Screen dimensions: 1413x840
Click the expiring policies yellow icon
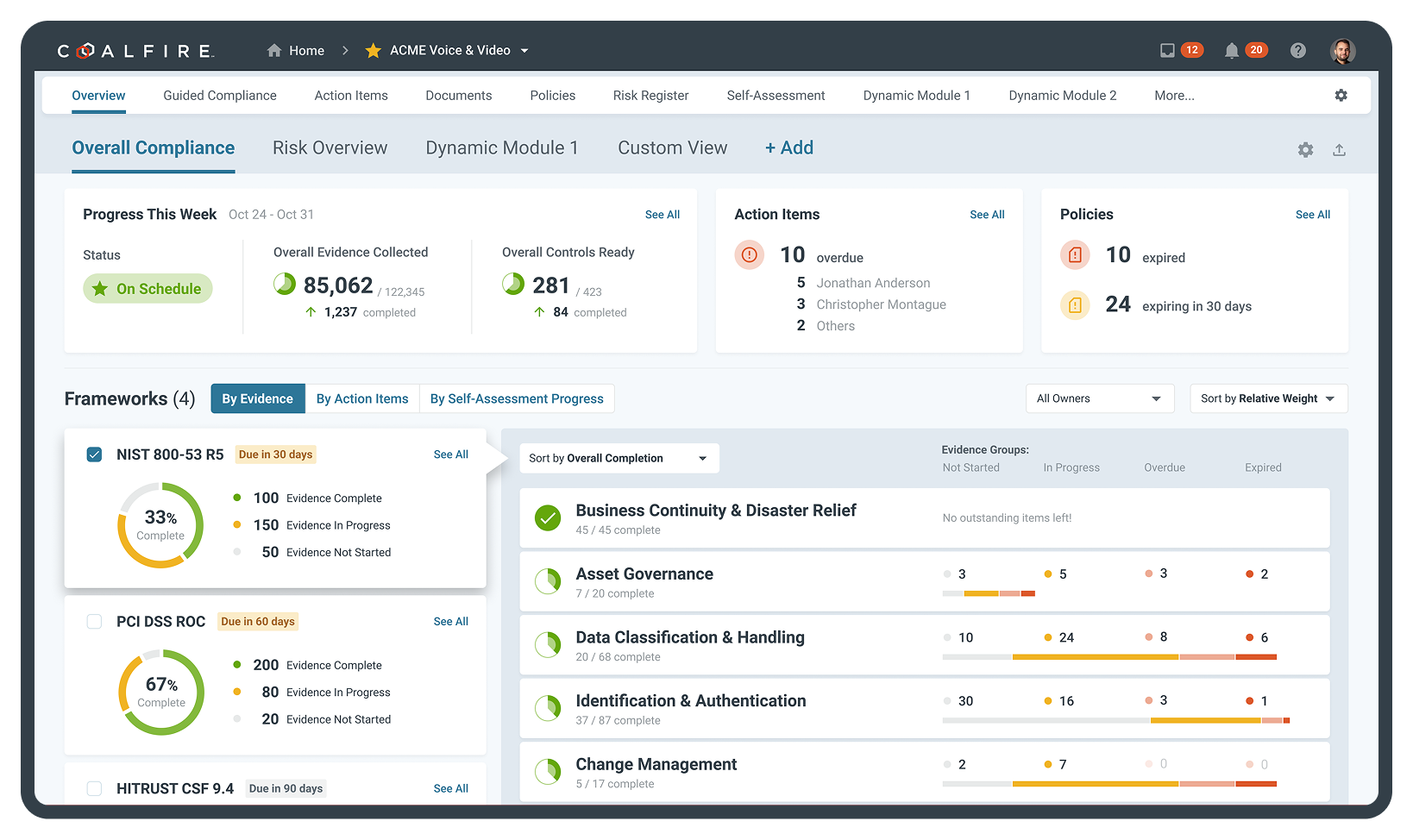1075,304
